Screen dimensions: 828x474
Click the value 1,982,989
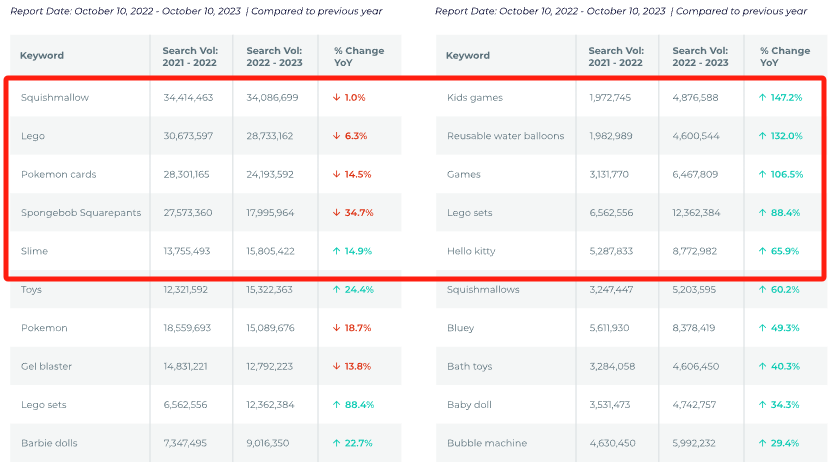pyautogui.click(x=611, y=136)
